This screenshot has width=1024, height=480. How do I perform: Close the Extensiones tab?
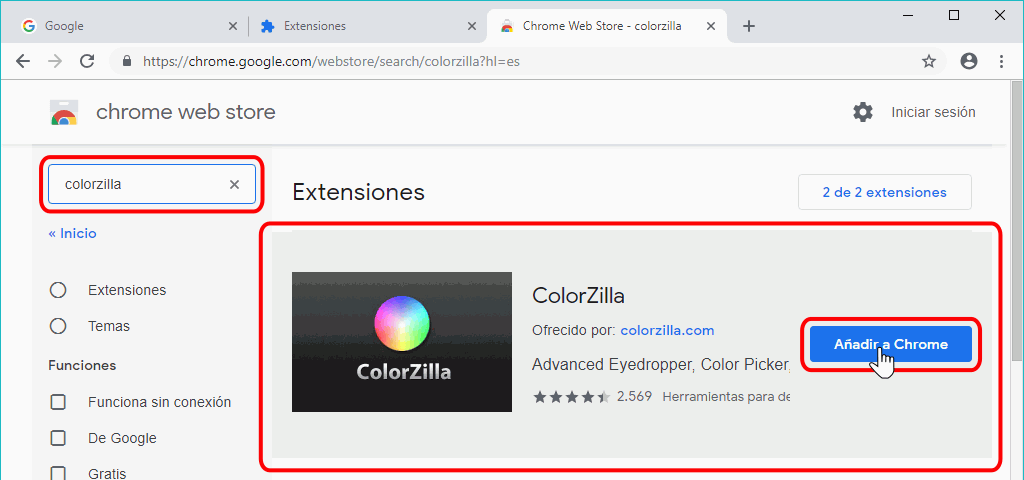[x=472, y=26]
